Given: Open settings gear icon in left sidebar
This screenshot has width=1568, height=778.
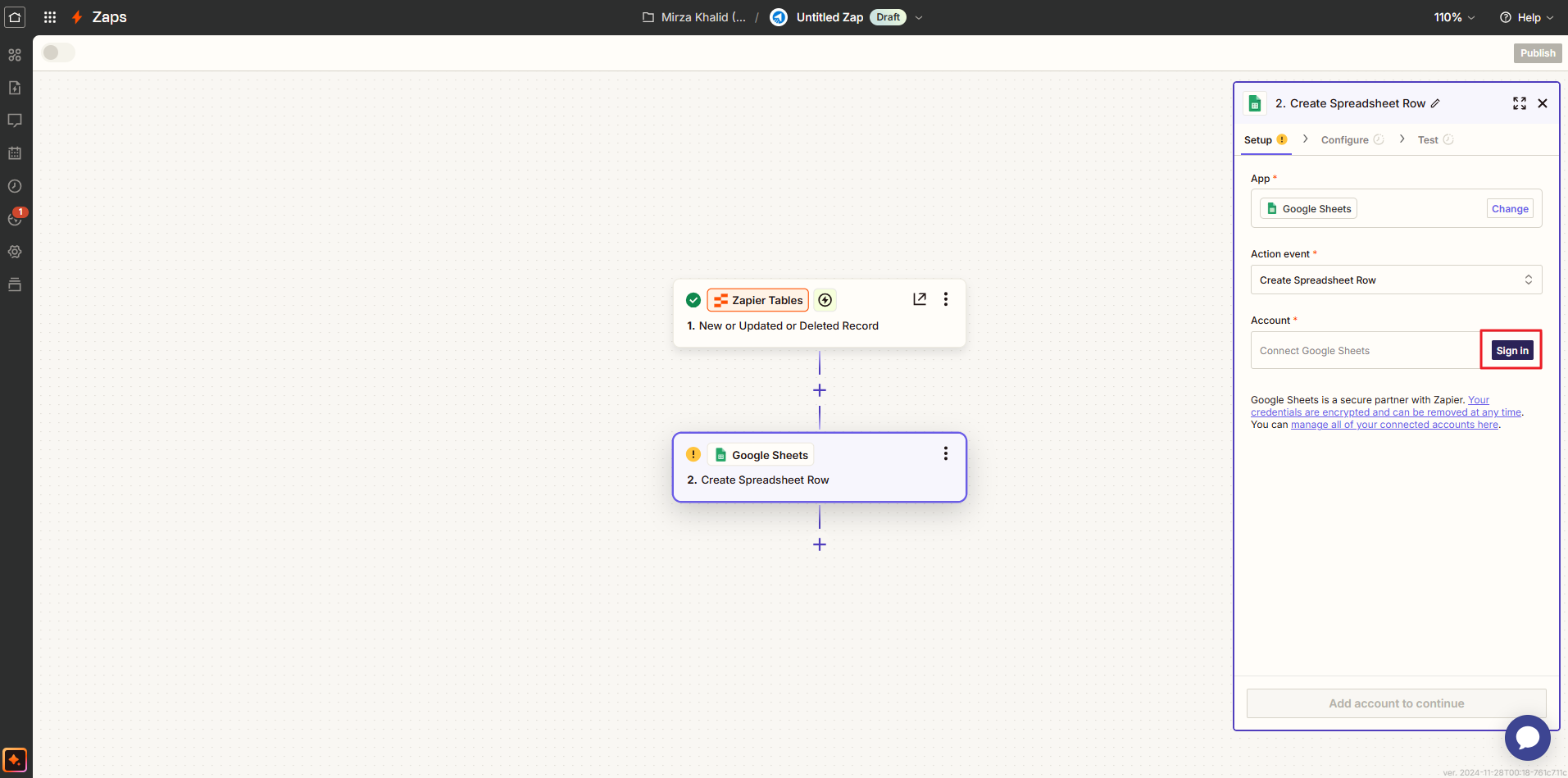Looking at the screenshot, I should point(15,252).
